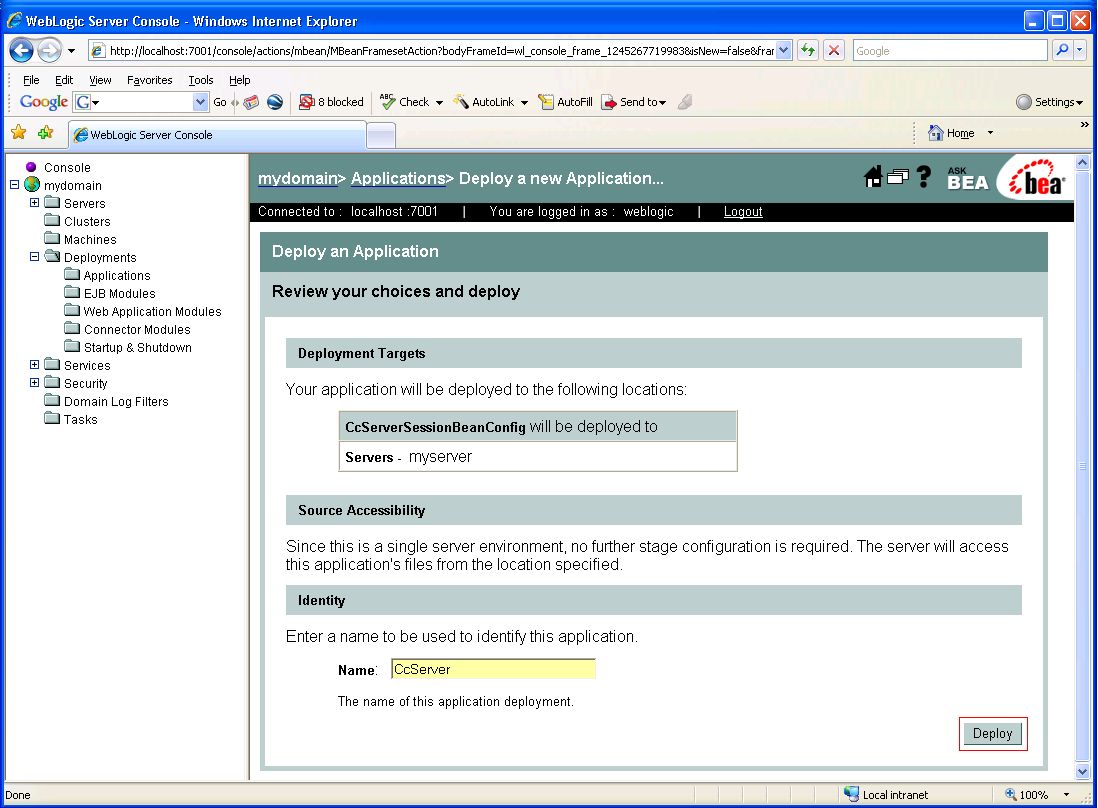Click the Google toolbar logo
The width and height of the screenshot is (1098, 808).
tap(43, 102)
